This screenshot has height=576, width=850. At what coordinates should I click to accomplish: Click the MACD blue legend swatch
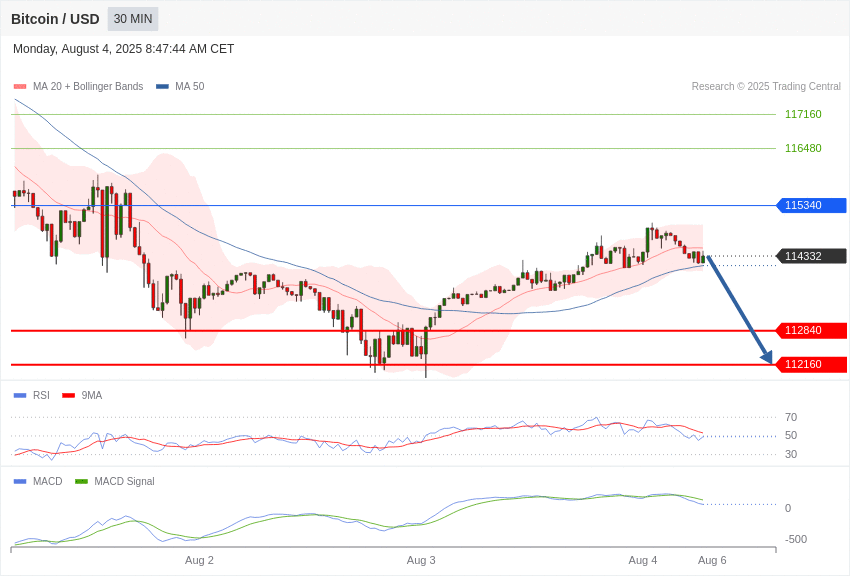point(20,481)
